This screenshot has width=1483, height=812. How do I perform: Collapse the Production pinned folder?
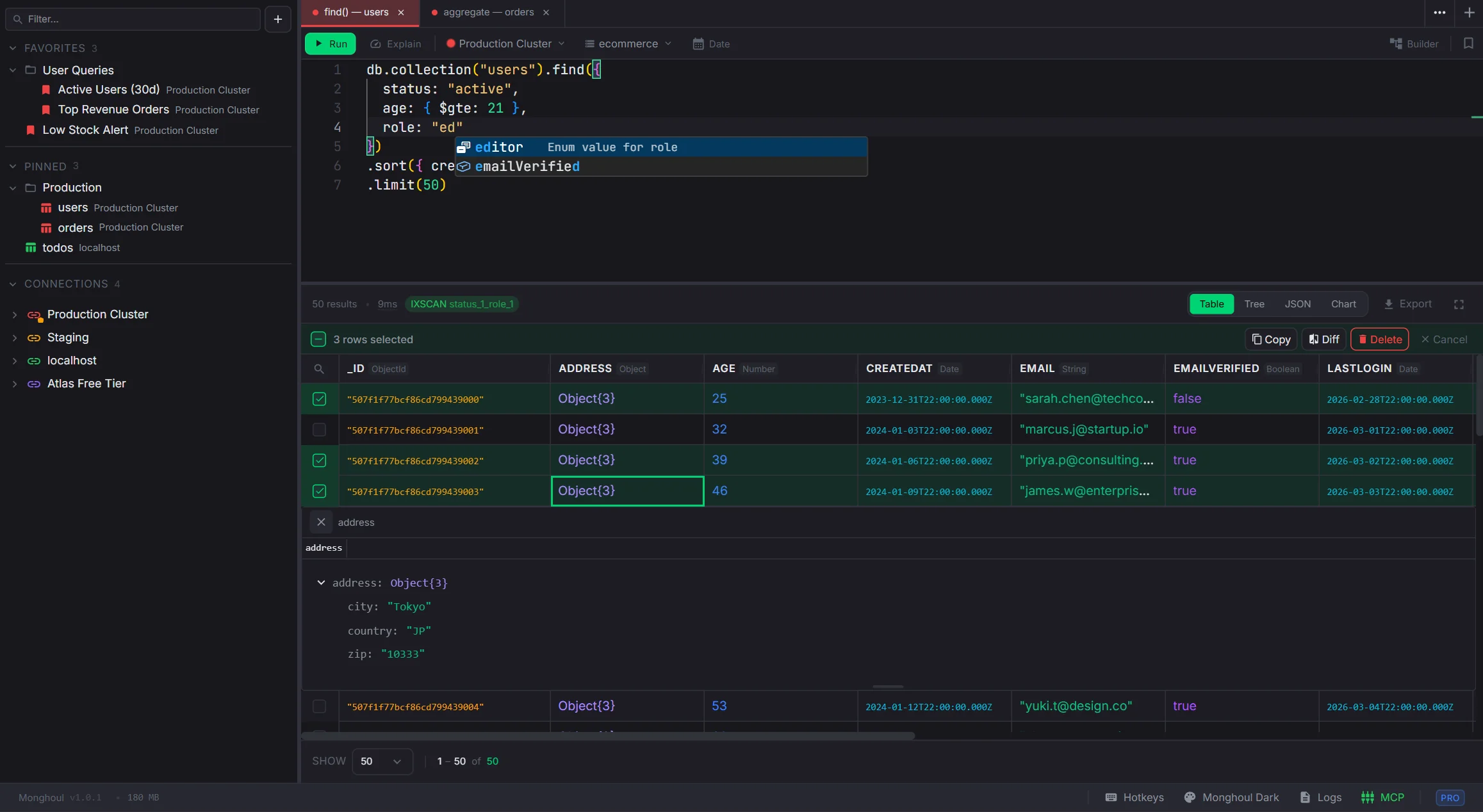13,188
